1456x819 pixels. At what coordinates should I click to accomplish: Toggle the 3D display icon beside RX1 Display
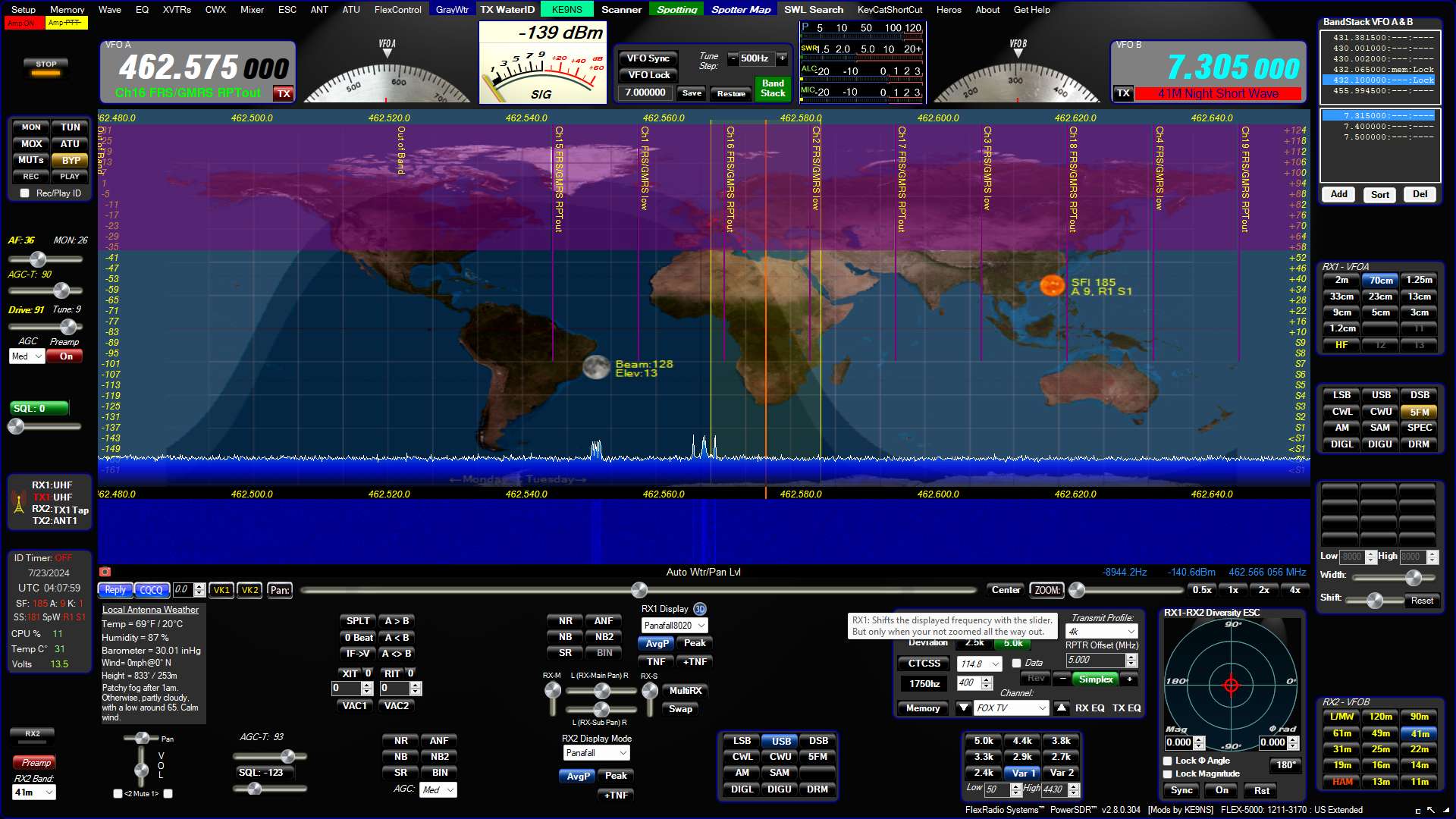coord(699,609)
